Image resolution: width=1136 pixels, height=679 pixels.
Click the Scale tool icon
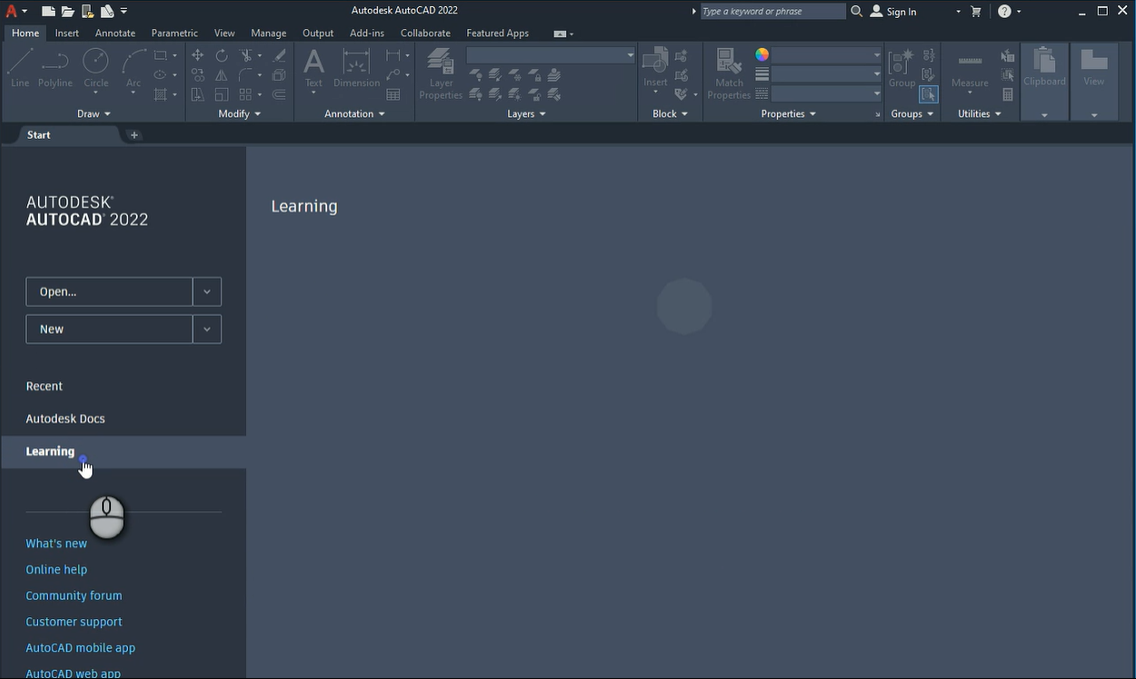tap(222, 94)
